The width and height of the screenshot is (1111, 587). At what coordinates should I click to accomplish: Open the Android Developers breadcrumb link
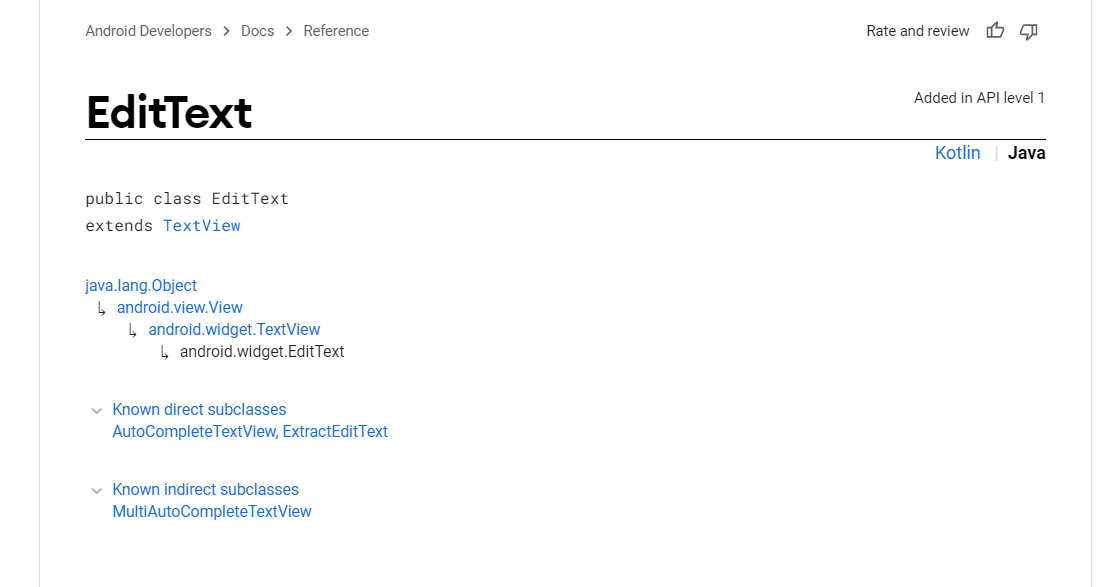click(x=148, y=31)
